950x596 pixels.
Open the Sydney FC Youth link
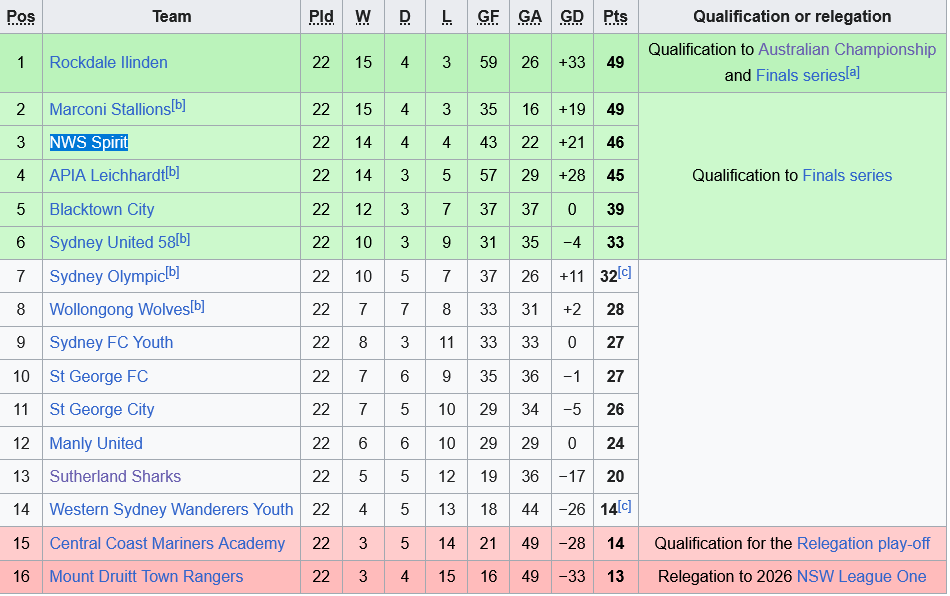(x=111, y=342)
